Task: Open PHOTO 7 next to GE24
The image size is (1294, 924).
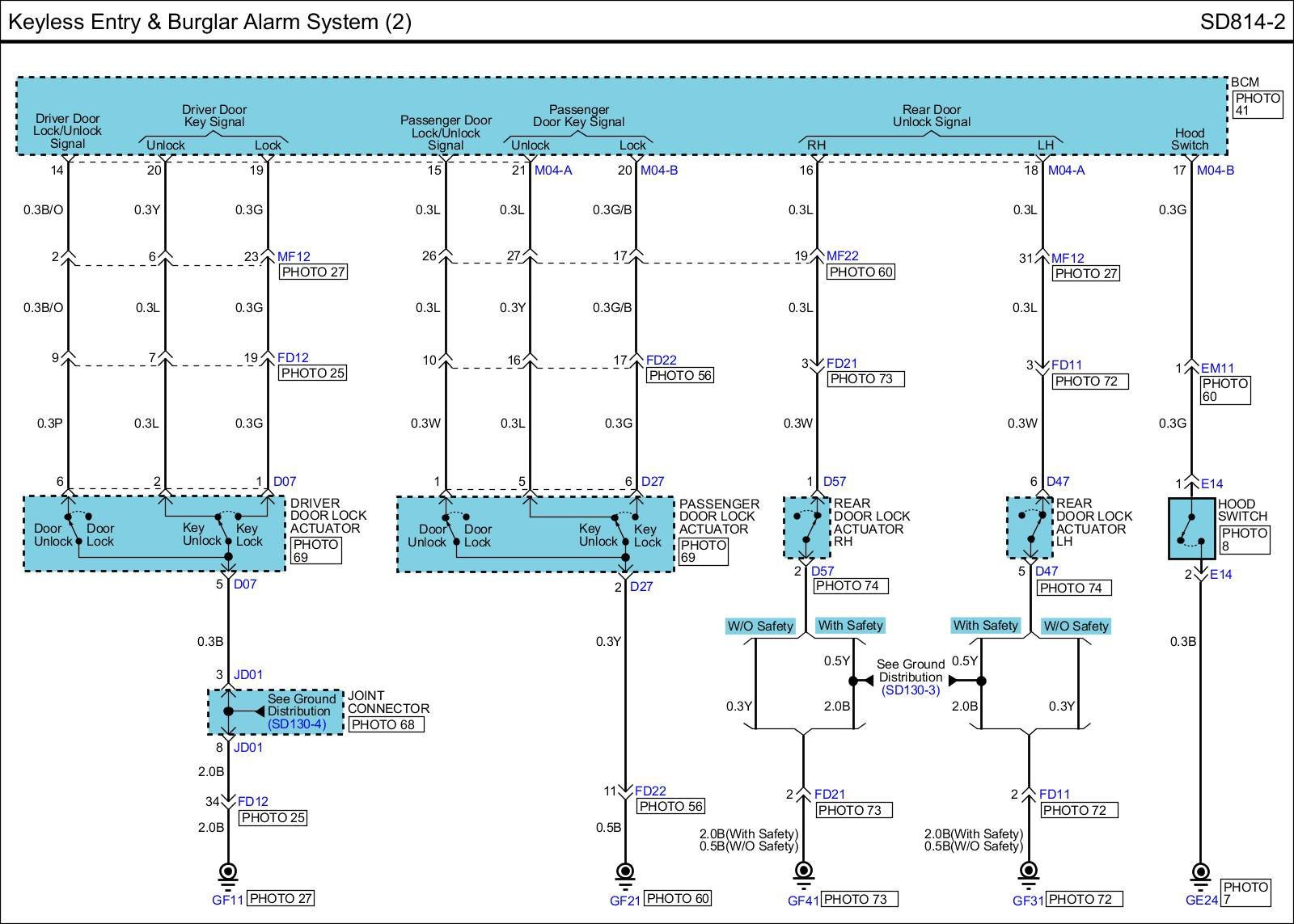Action: [1245, 892]
